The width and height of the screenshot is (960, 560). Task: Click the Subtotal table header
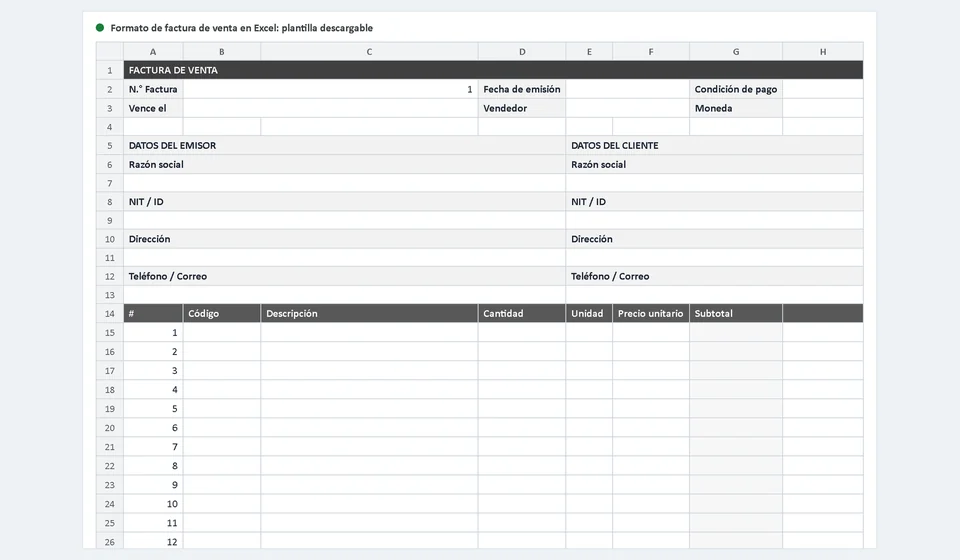[736, 313]
